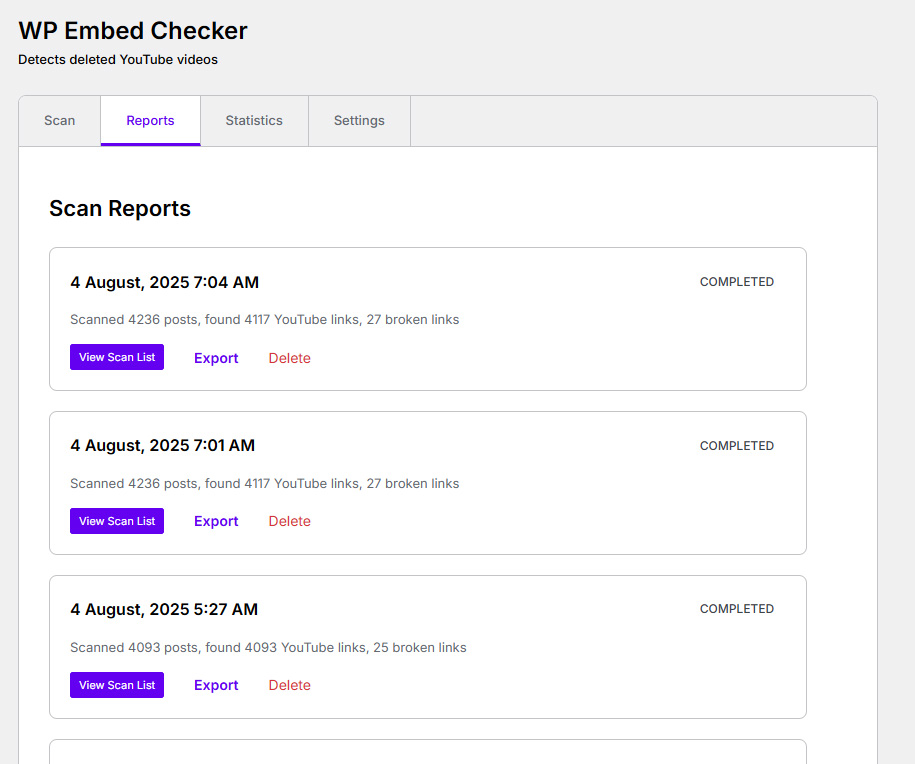Click COMPLETED status on 5:27 AM report
The image size is (915, 764).
coord(736,609)
